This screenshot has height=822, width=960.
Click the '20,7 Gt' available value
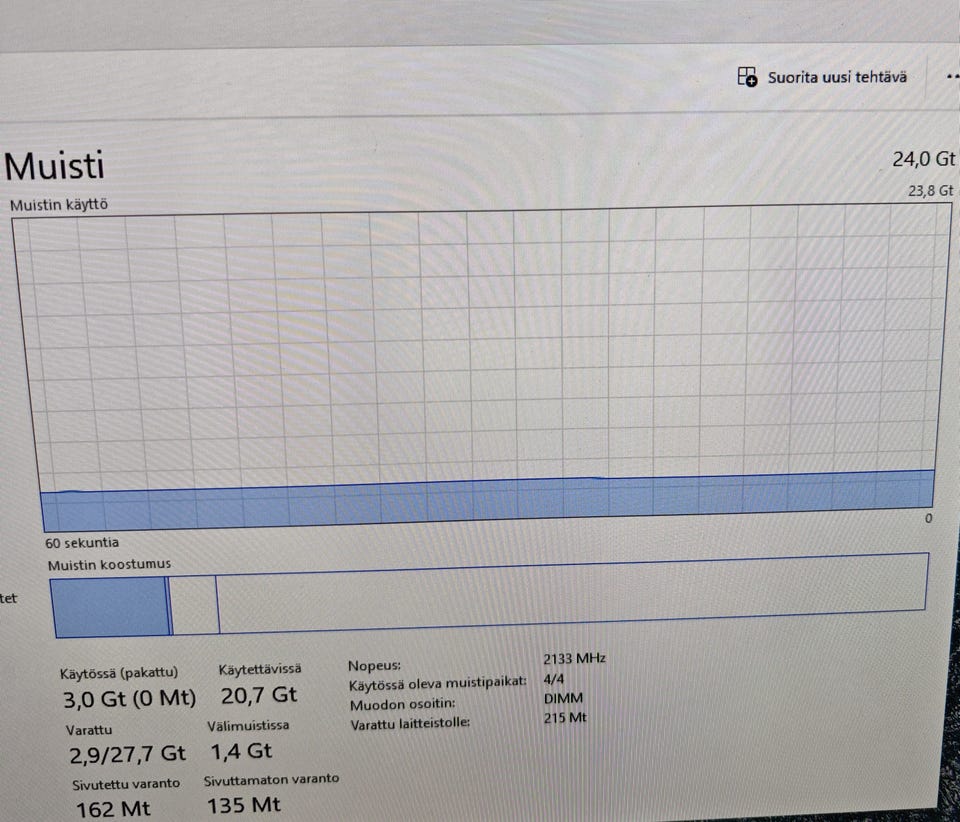[259, 695]
